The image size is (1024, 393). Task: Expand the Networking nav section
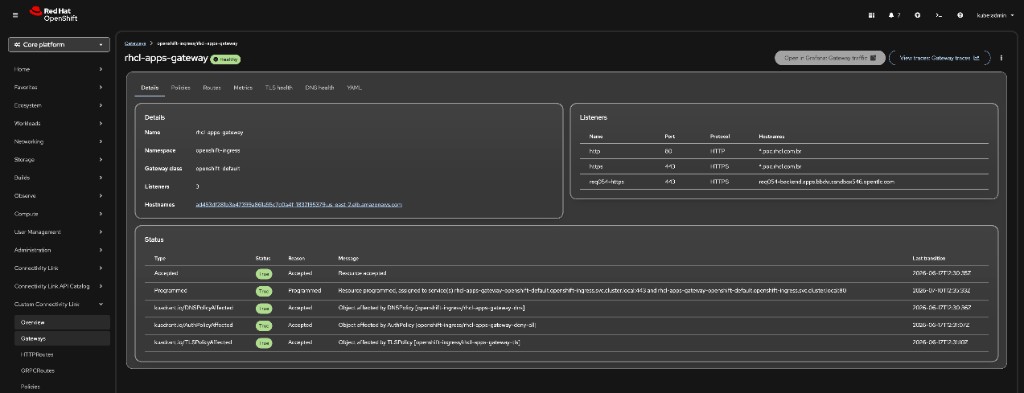pos(59,142)
